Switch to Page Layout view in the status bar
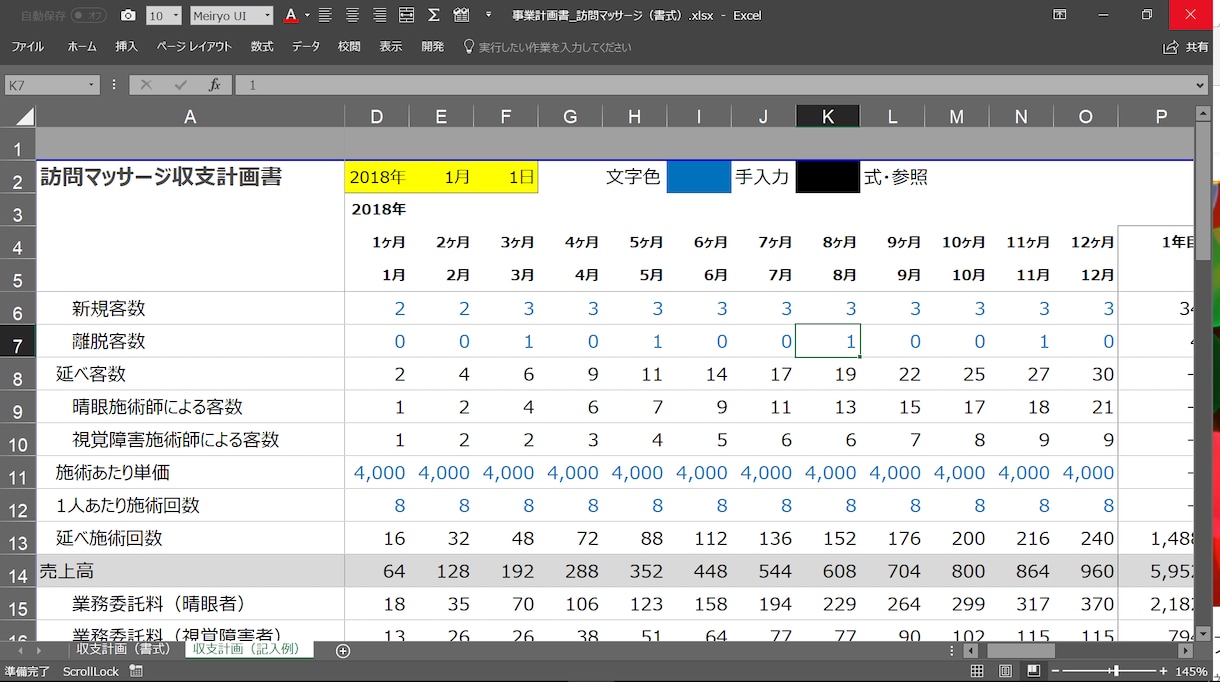 point(1005,671)
